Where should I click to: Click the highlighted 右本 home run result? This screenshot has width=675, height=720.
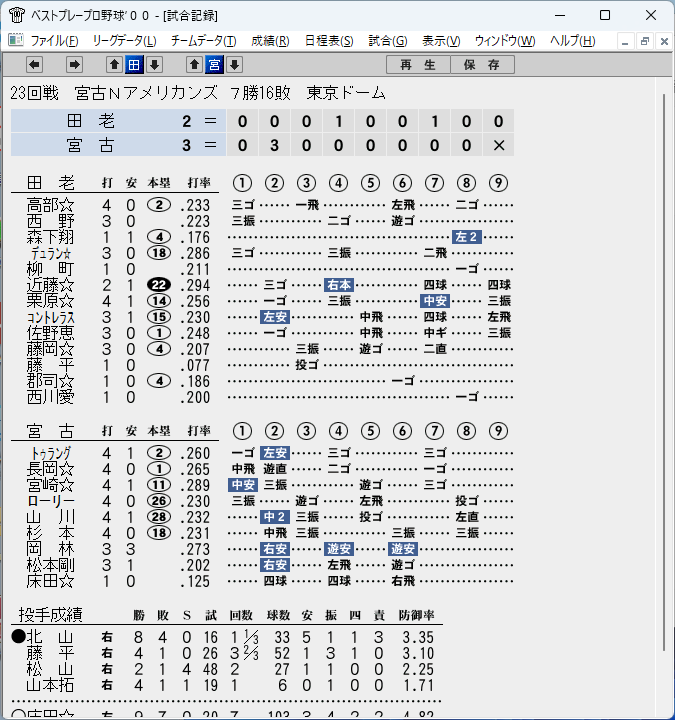point(339,285)
